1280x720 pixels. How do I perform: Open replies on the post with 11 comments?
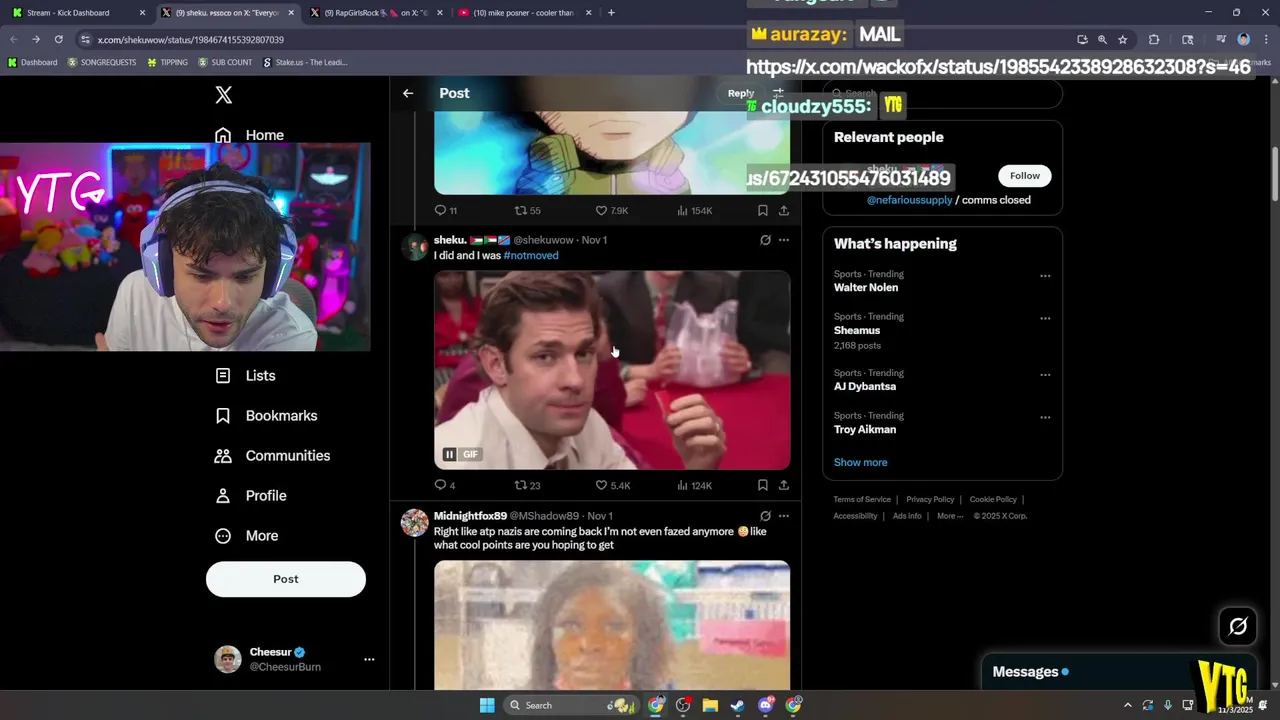[x=445, y=210]
